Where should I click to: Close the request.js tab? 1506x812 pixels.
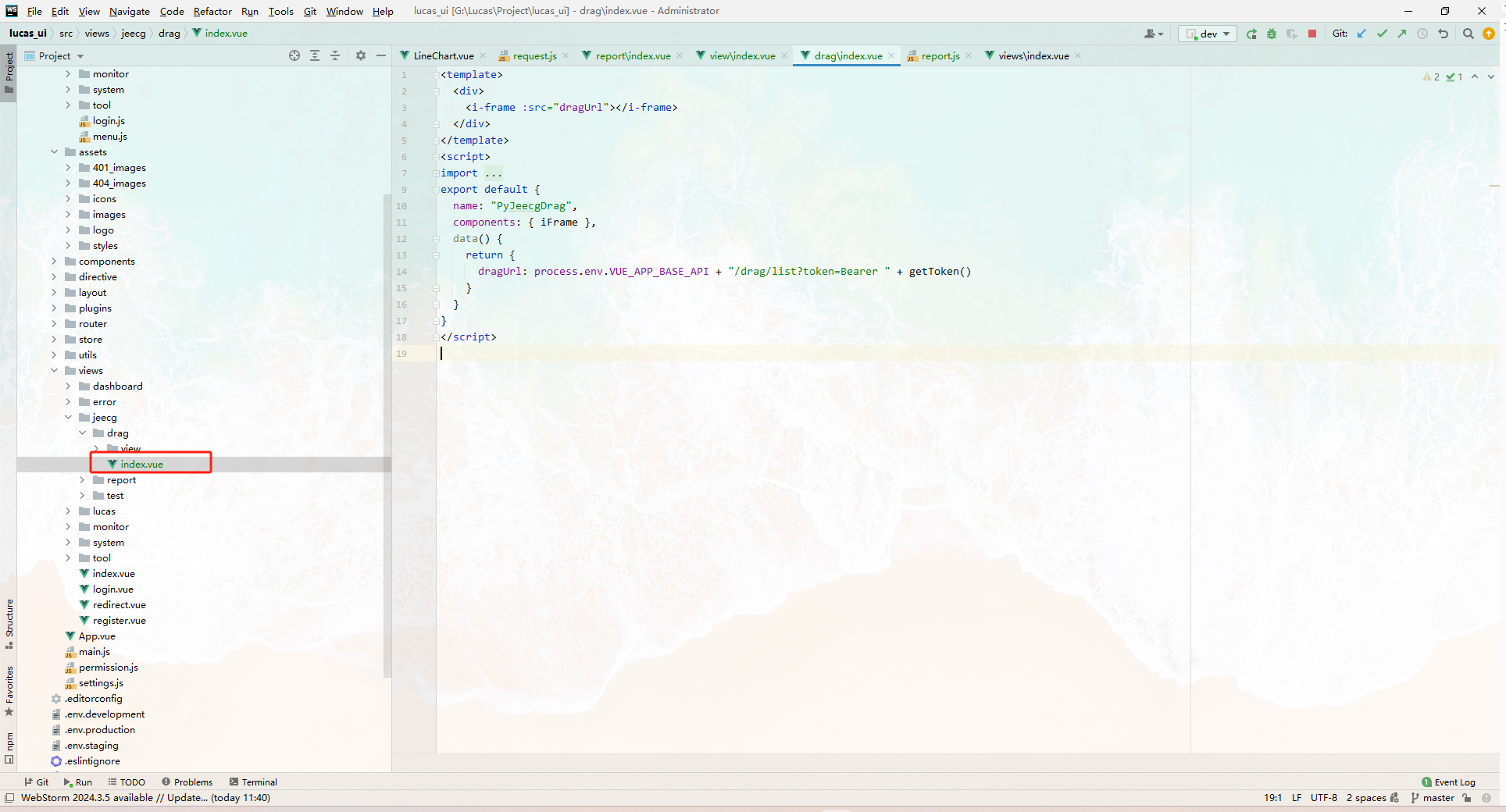tap(566, 55)
